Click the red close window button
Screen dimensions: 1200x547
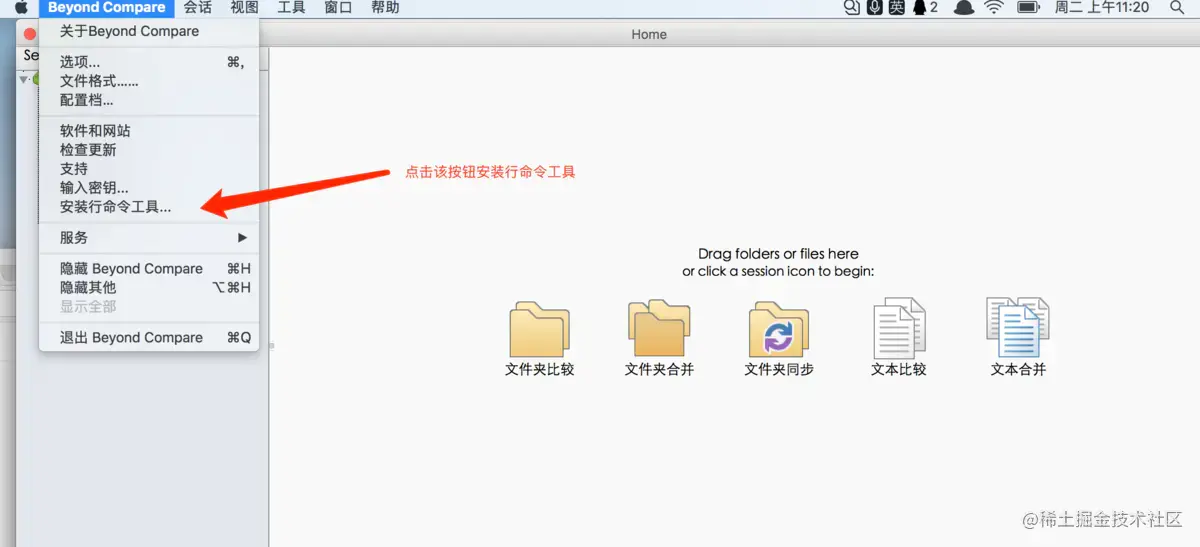click(30, 34)
